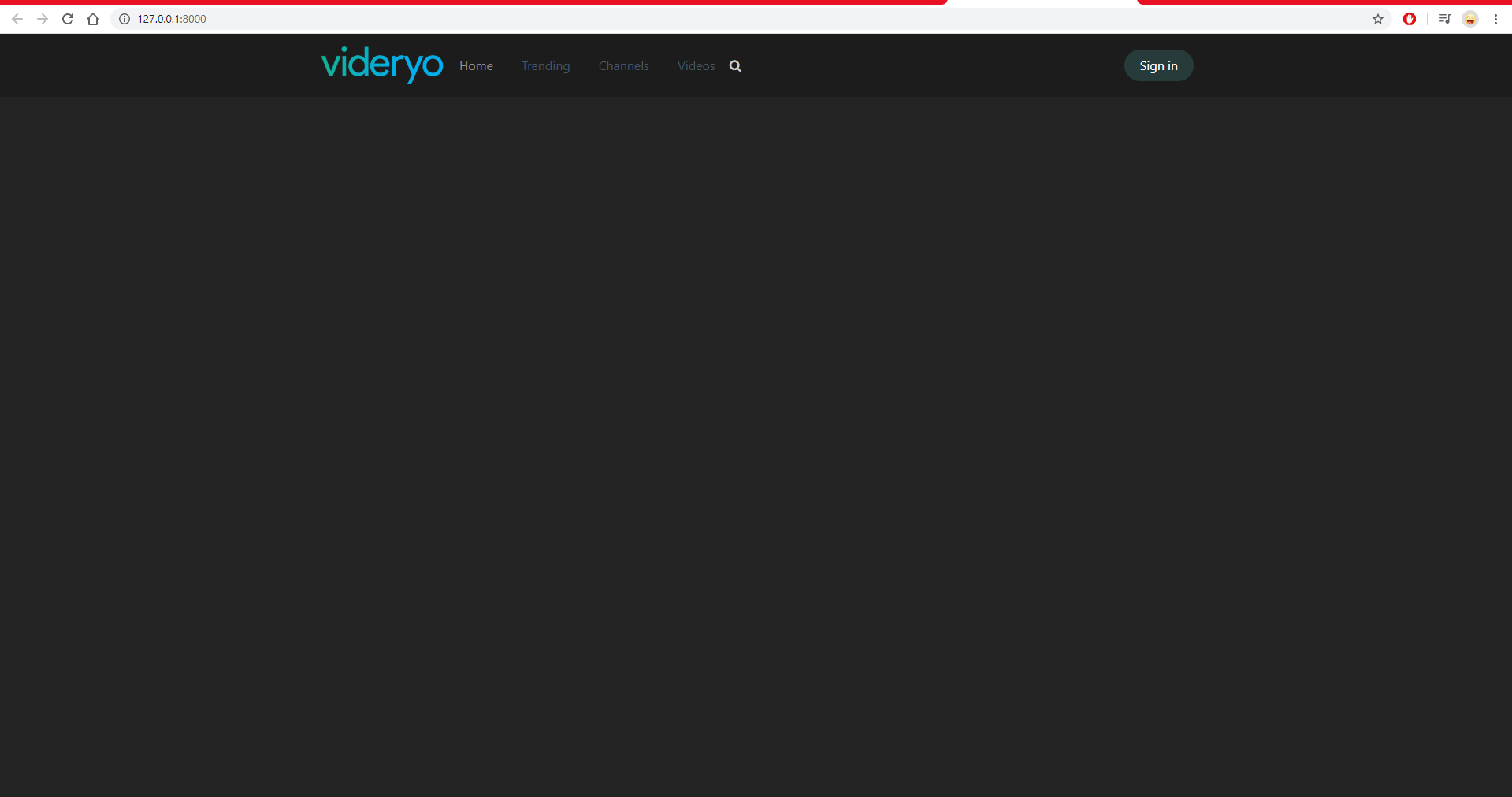View site information icon in address bar
Screen dimensions: 1512x797
point(124,19)
